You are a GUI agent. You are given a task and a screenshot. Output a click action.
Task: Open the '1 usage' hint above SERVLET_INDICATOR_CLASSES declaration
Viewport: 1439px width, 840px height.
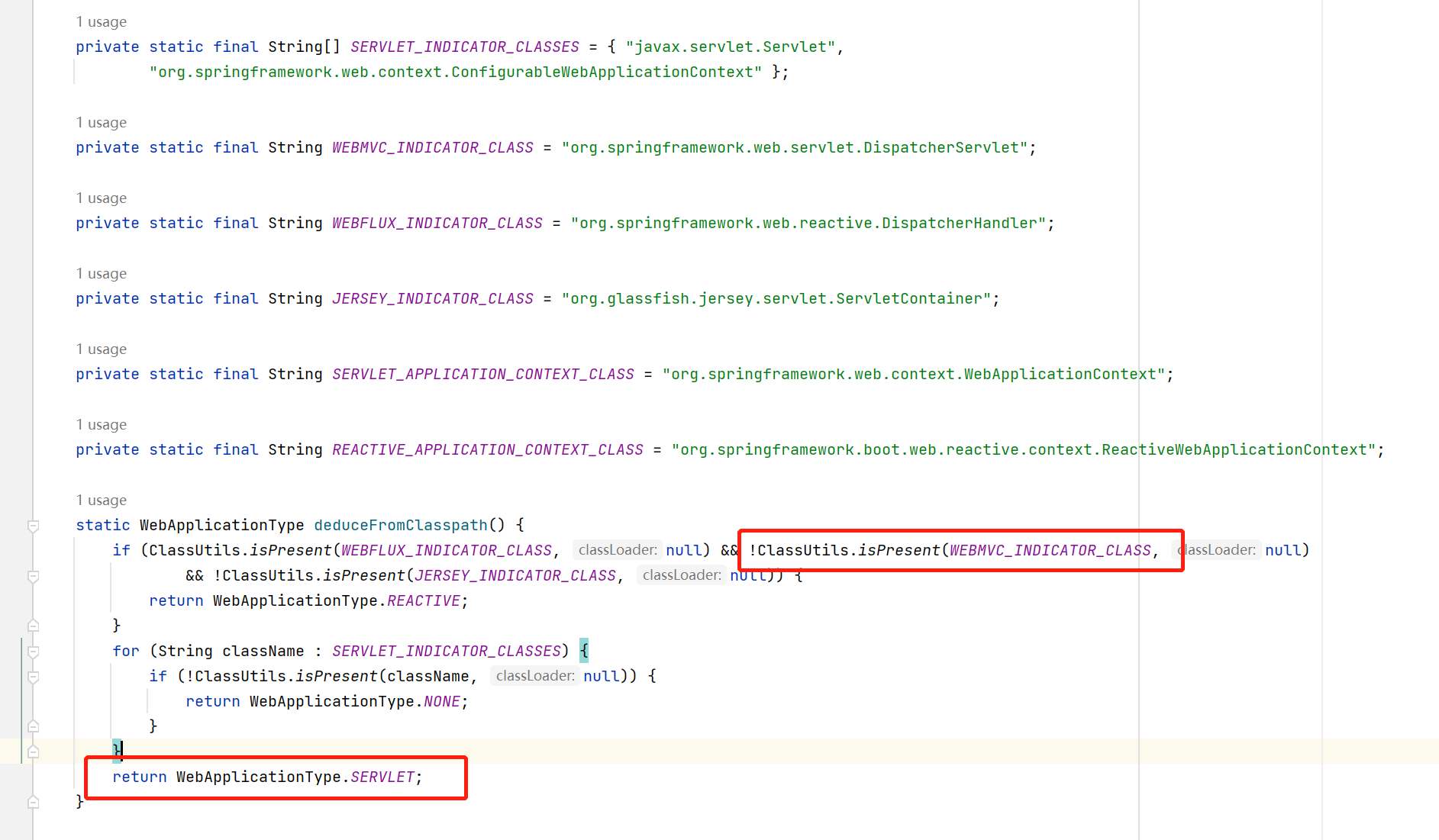click(102, 22)
